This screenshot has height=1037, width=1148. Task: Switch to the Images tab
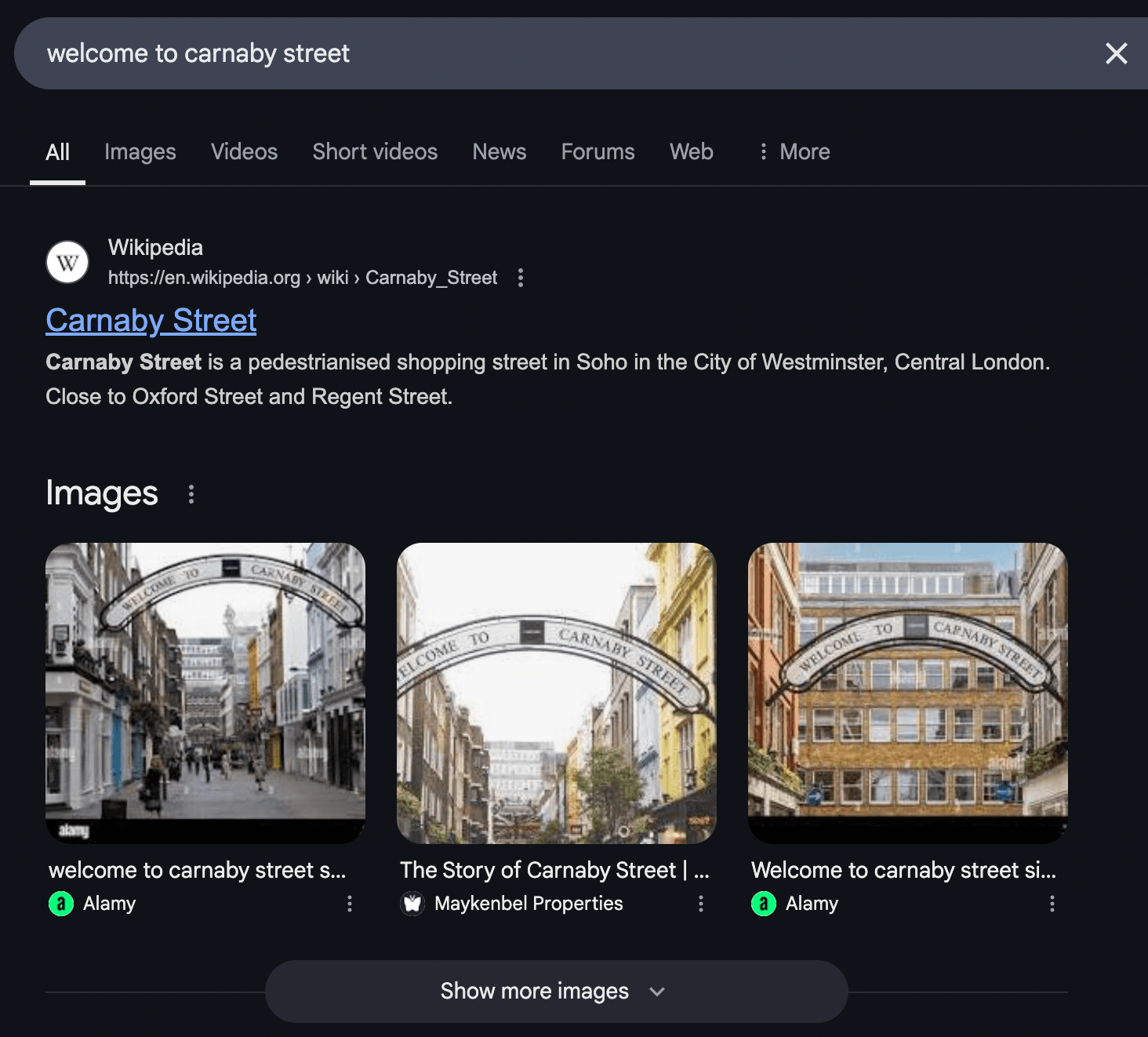click(x=140, y=151)
